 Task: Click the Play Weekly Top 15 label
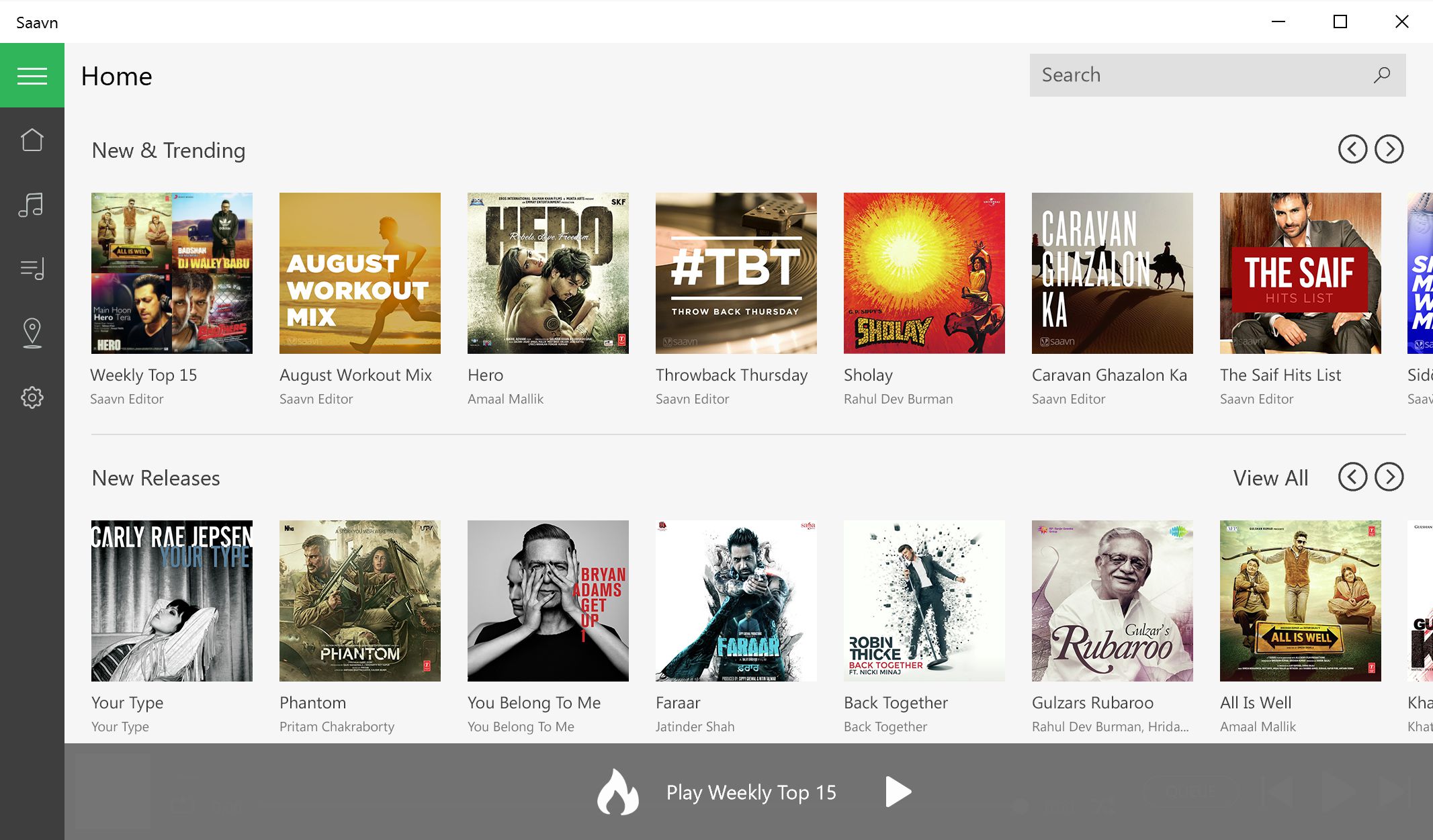751,792
